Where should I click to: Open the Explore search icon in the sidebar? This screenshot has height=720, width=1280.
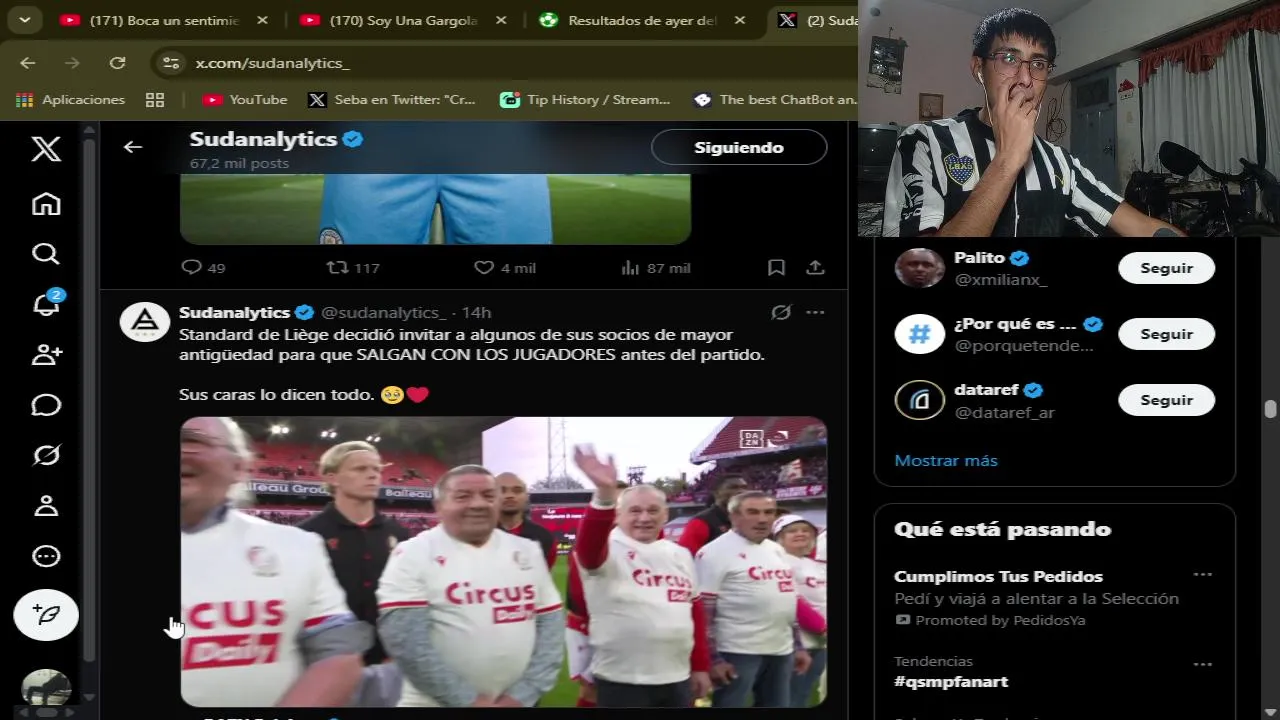coord(46,254)
